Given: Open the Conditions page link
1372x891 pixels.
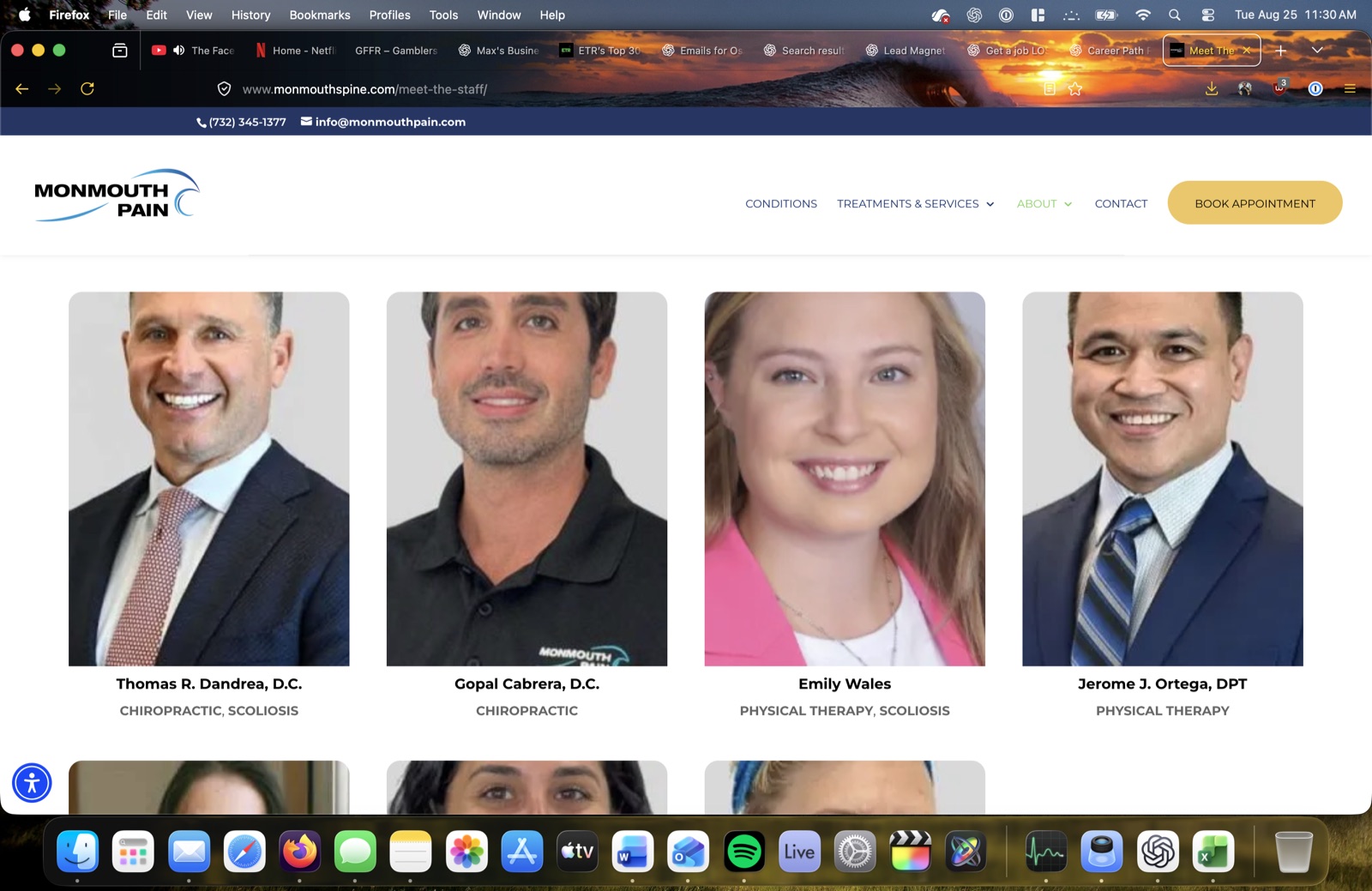Looking at the screenshot, I should tap(781, 204).
